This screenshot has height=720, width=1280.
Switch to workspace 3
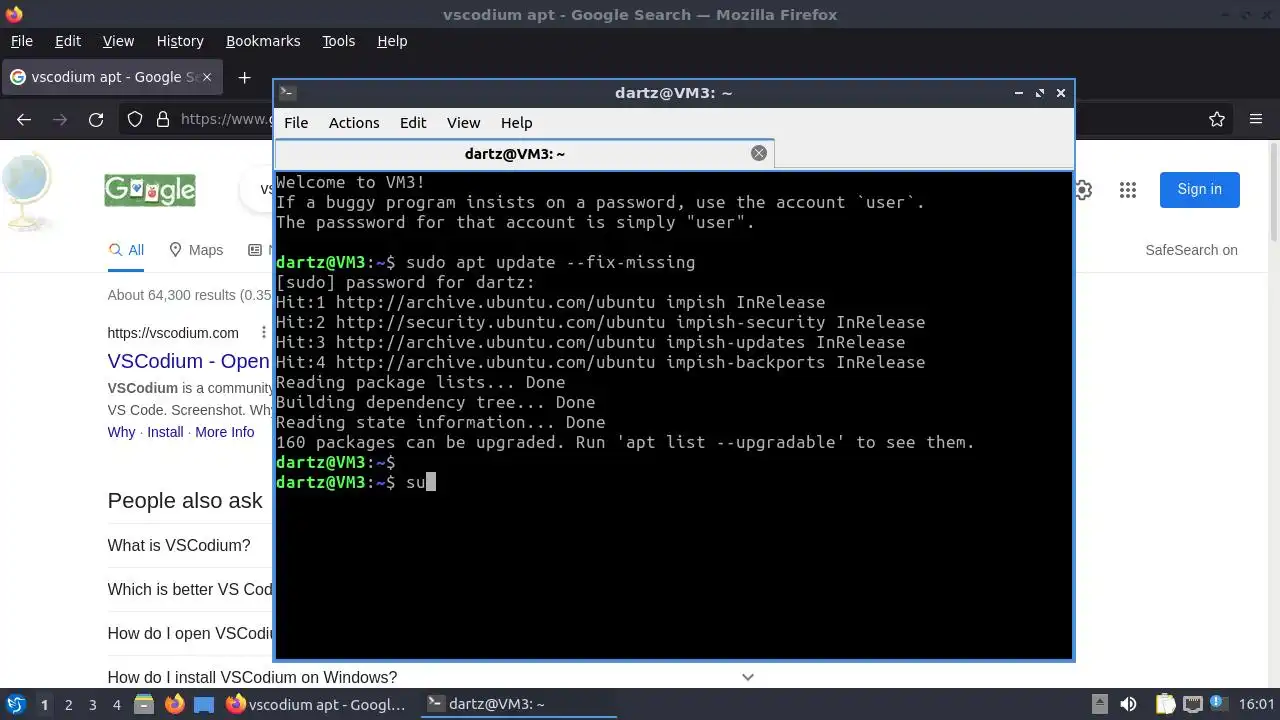point(92,704)
